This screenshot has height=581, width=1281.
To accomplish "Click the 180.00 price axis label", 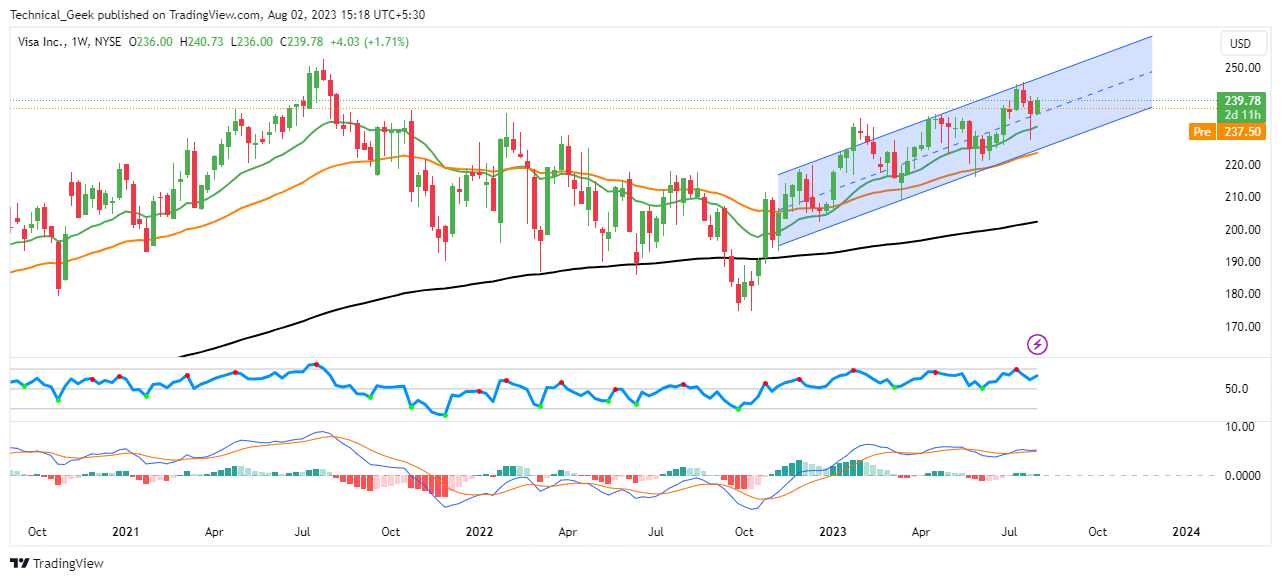I will pyautogui.click(x=1241, y=294).
